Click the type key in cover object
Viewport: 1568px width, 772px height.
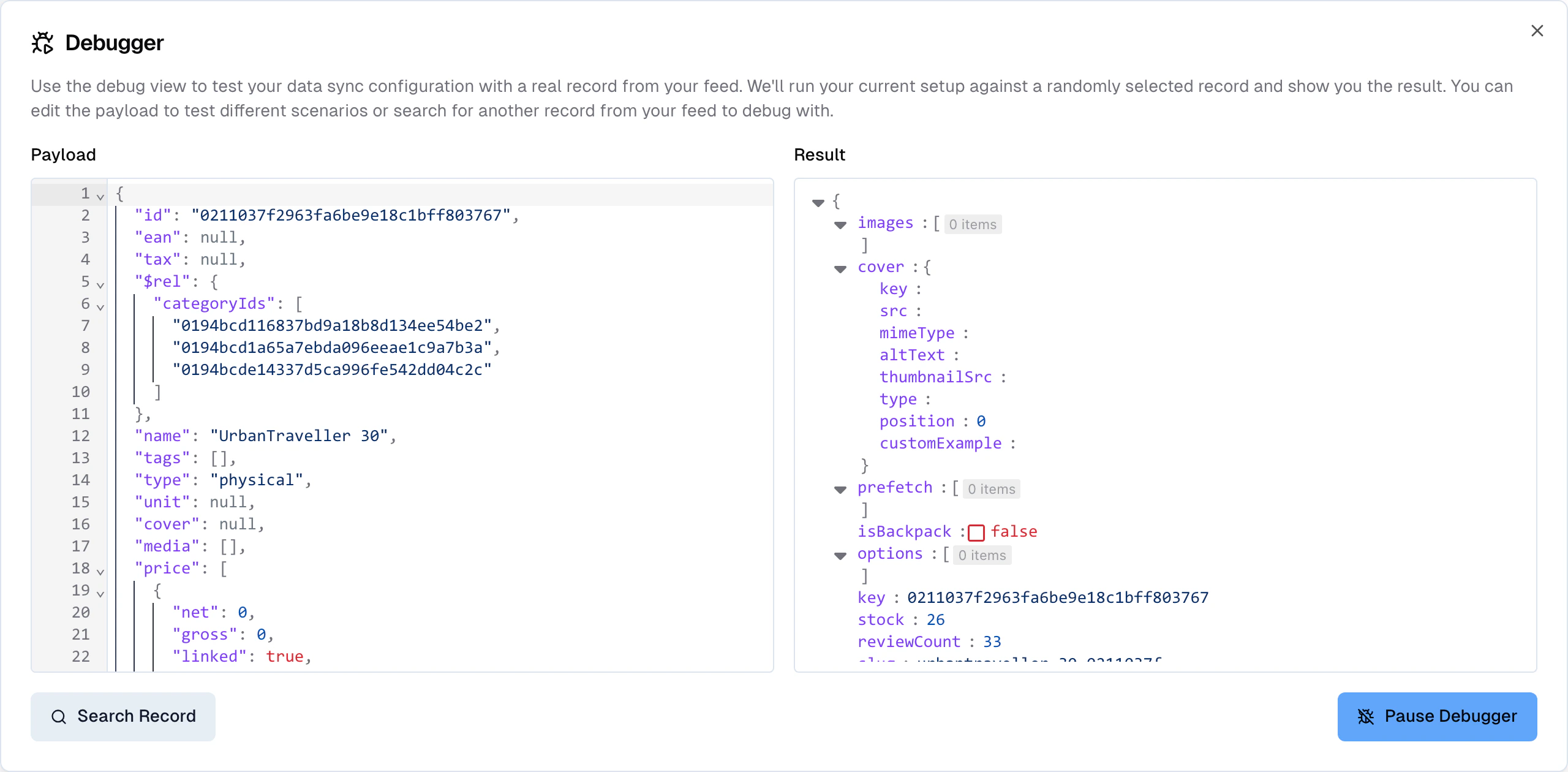898,399
